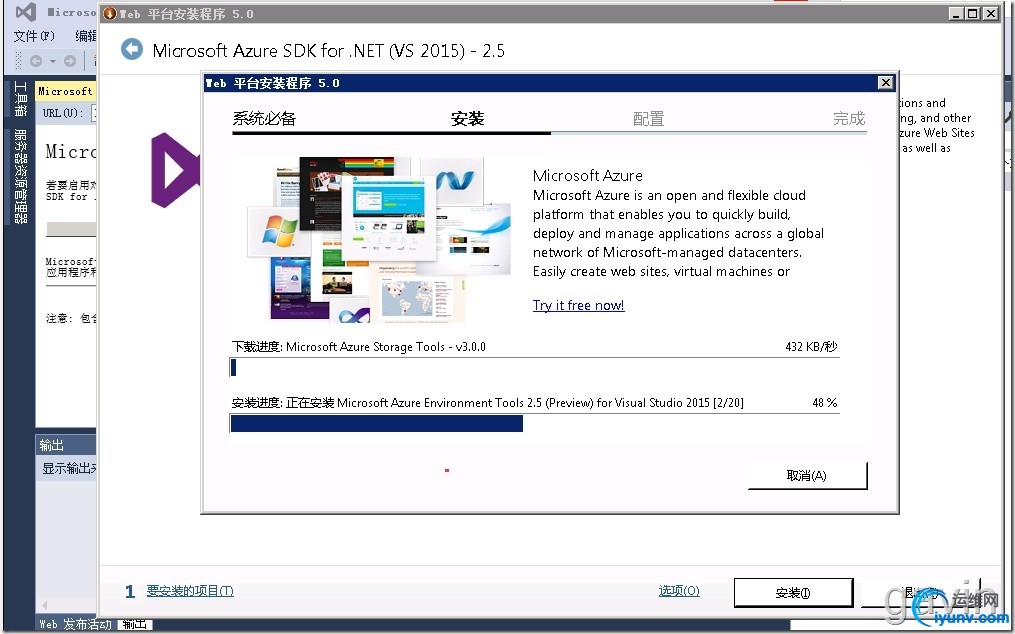Open the 选项(O) link
The width and height of the screenshot is (1015, 634).
679,591
